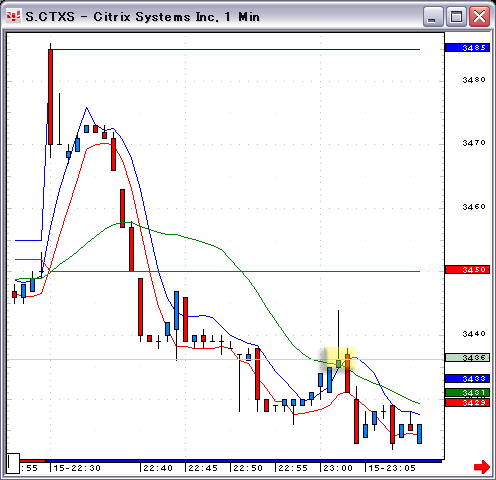Click the blue 3433 indicator label
This screenshot has height=480, width=496.
tap(467, 378)
